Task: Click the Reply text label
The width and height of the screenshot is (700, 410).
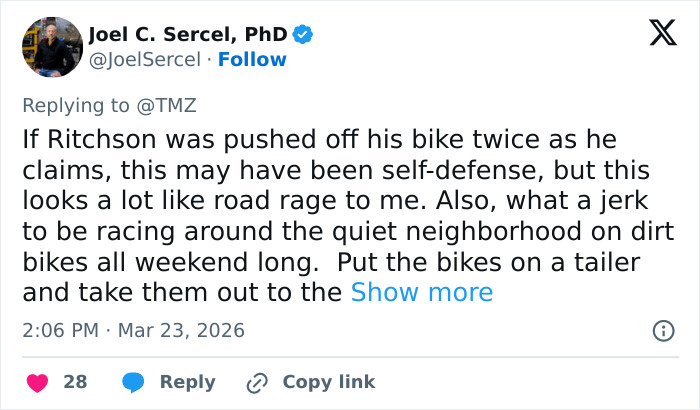Action: tap(187, 382)
